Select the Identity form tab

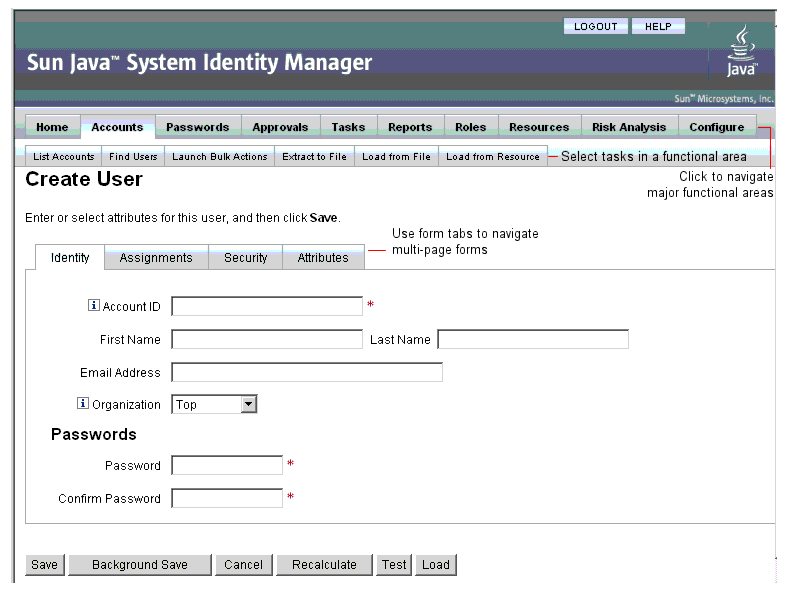coord(70,258)
